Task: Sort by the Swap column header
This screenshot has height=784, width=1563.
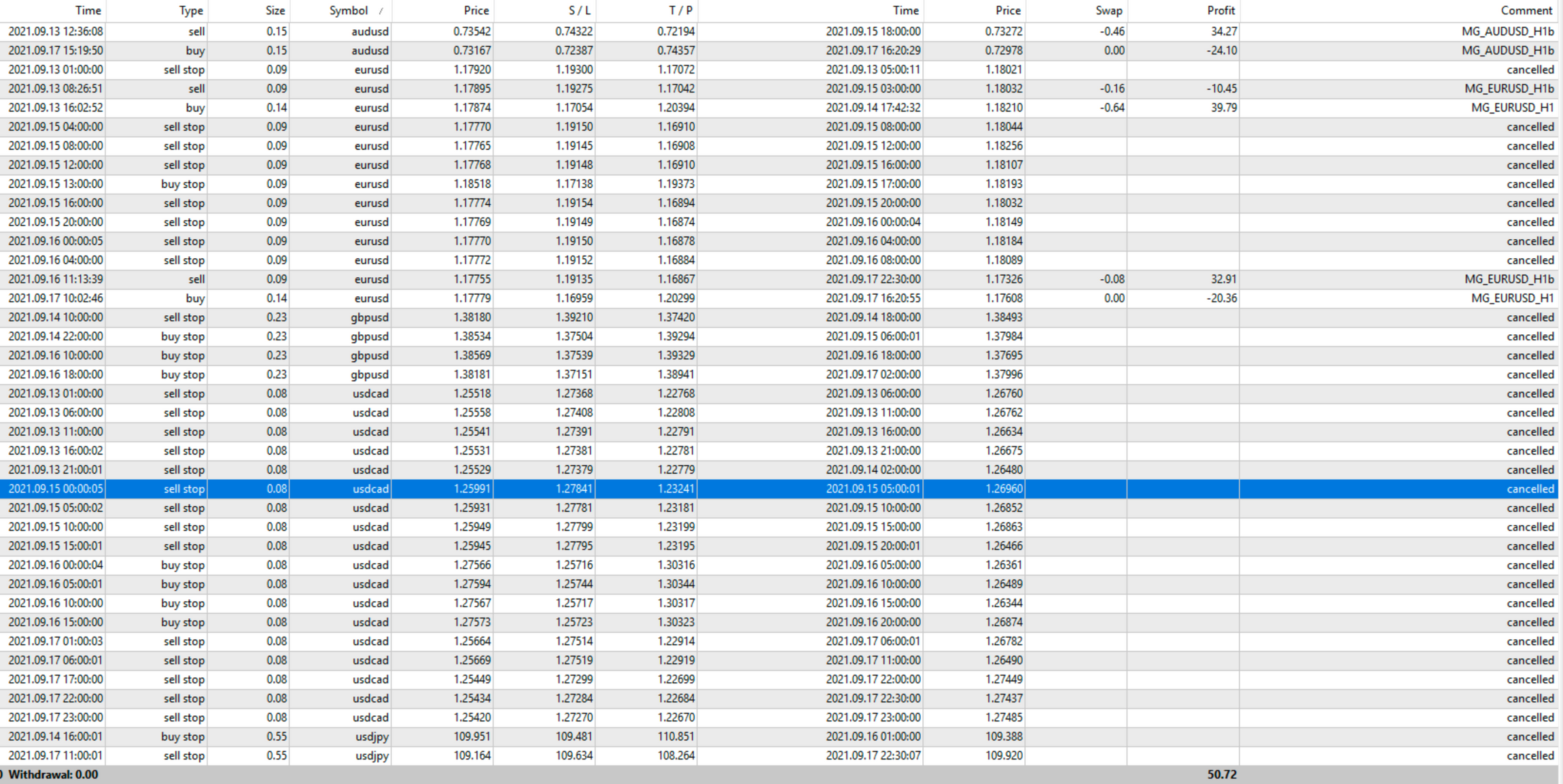Action: [x=1108, y=11]
